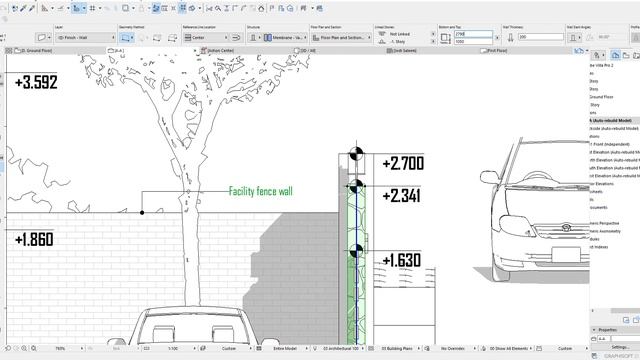Viewport: 640px width, 360px height.
Task: Click the flip reference line icon
Action: pyautogui.click(x=236, y=38)
